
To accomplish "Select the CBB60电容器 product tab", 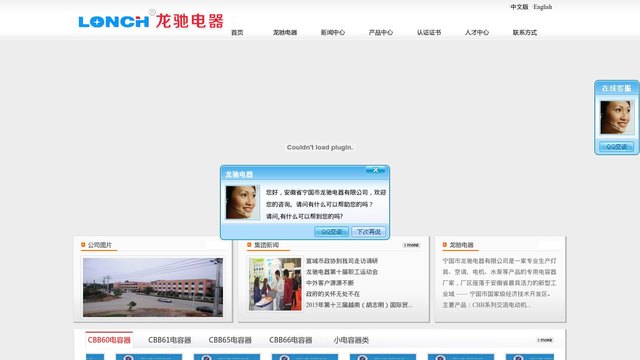I will (x=109, y=340).
